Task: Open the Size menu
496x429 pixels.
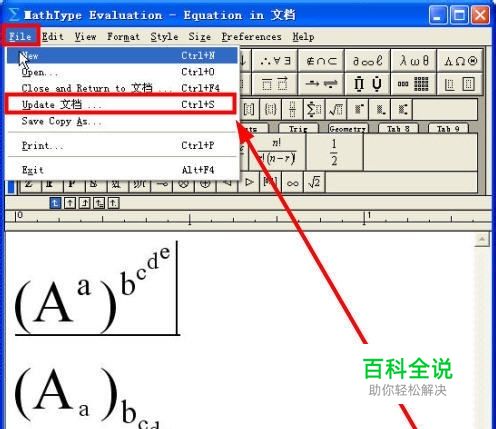Action: [199, 36]
